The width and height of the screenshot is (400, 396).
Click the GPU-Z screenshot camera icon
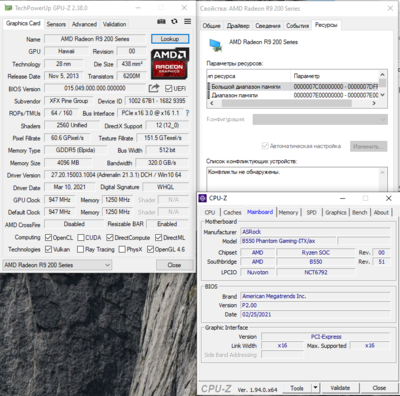[161, 22]
